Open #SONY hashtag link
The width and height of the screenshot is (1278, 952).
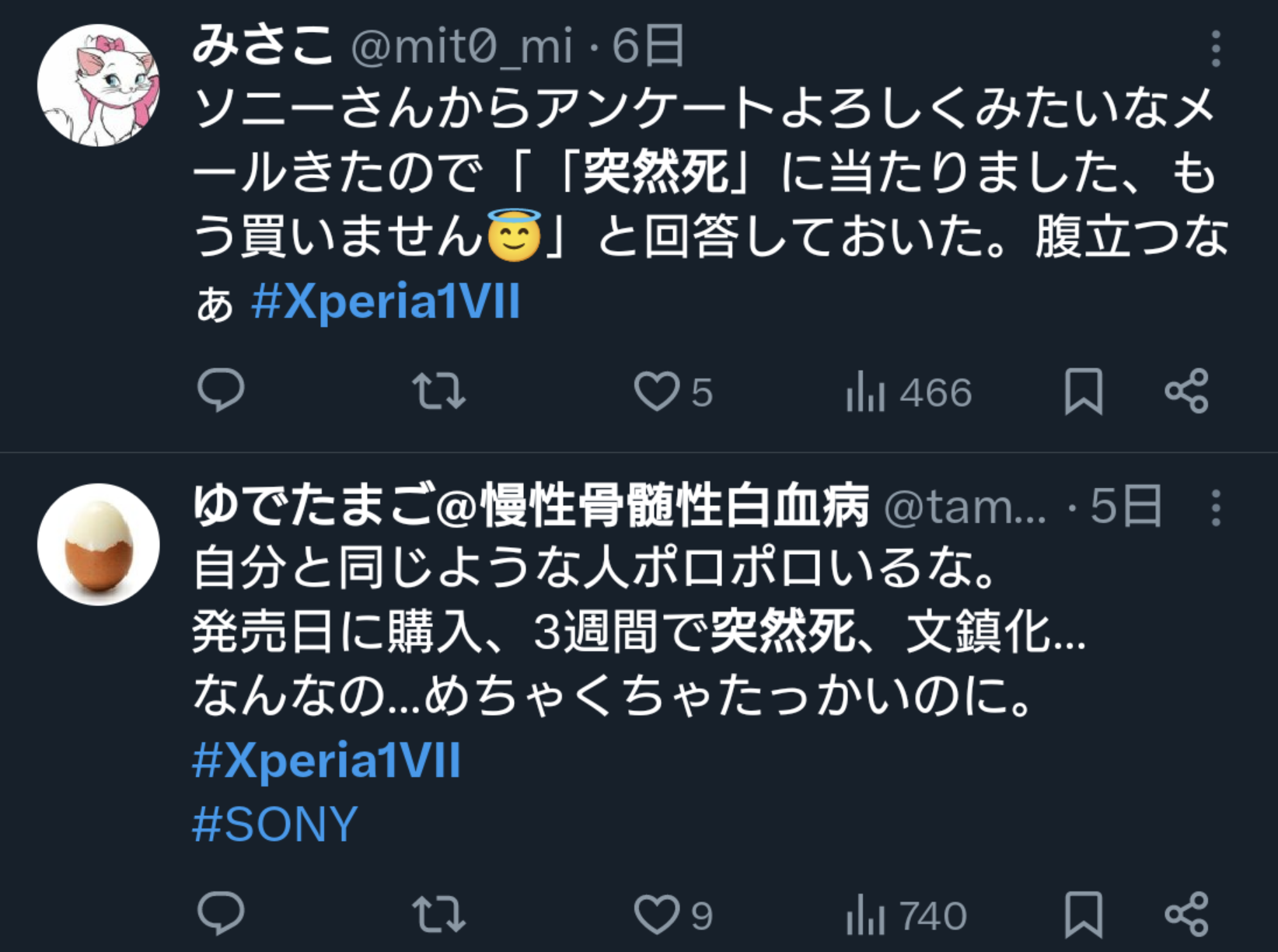[275, 824]
